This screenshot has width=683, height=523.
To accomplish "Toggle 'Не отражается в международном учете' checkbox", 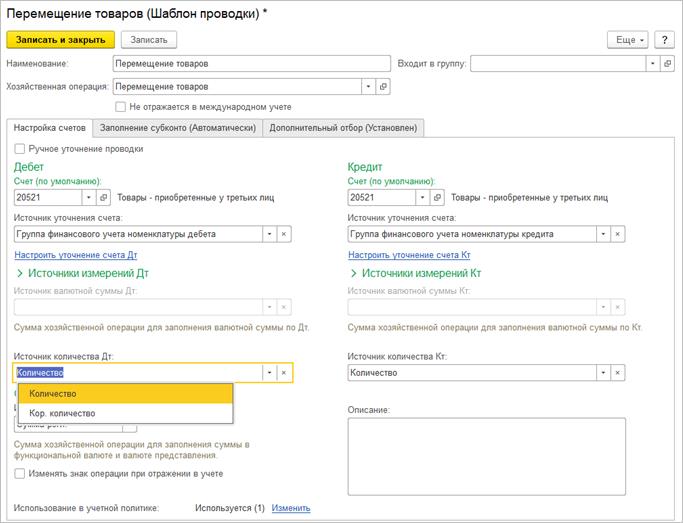I will click(121, 107).
